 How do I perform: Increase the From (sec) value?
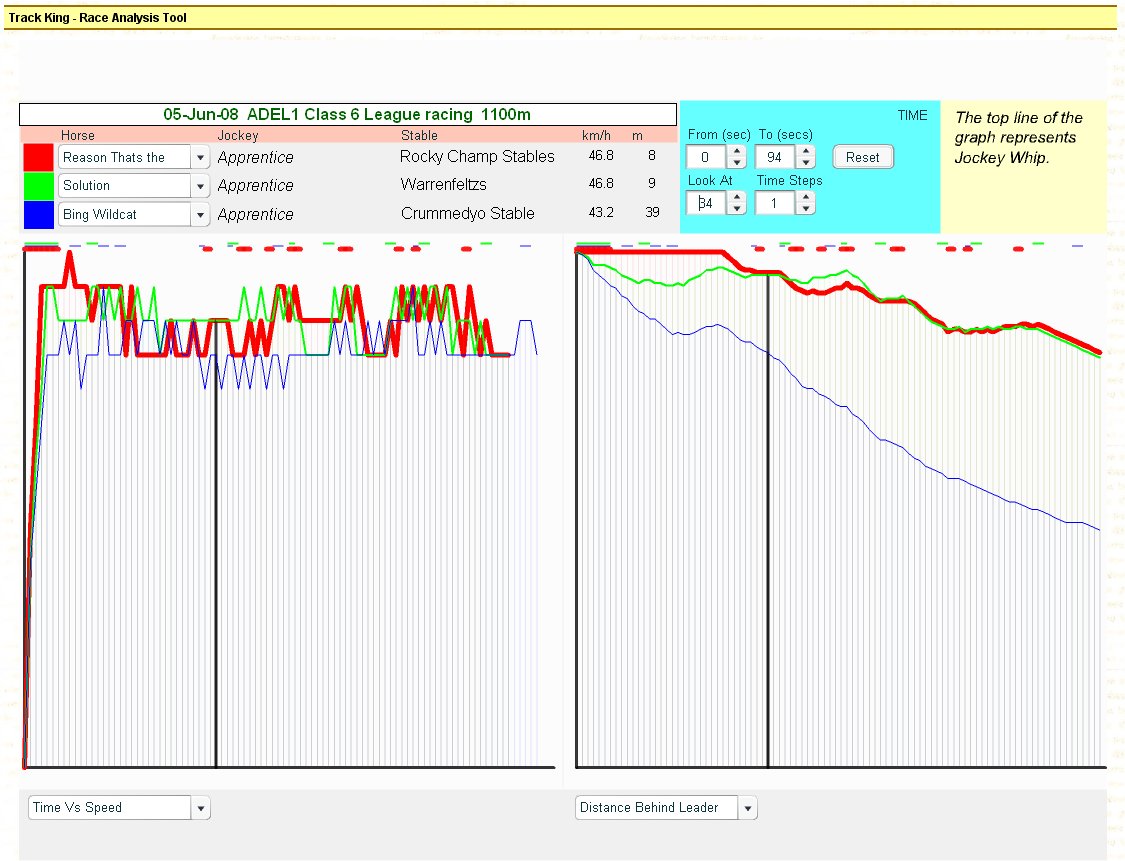pyautogui.click(x=737, y=152)
